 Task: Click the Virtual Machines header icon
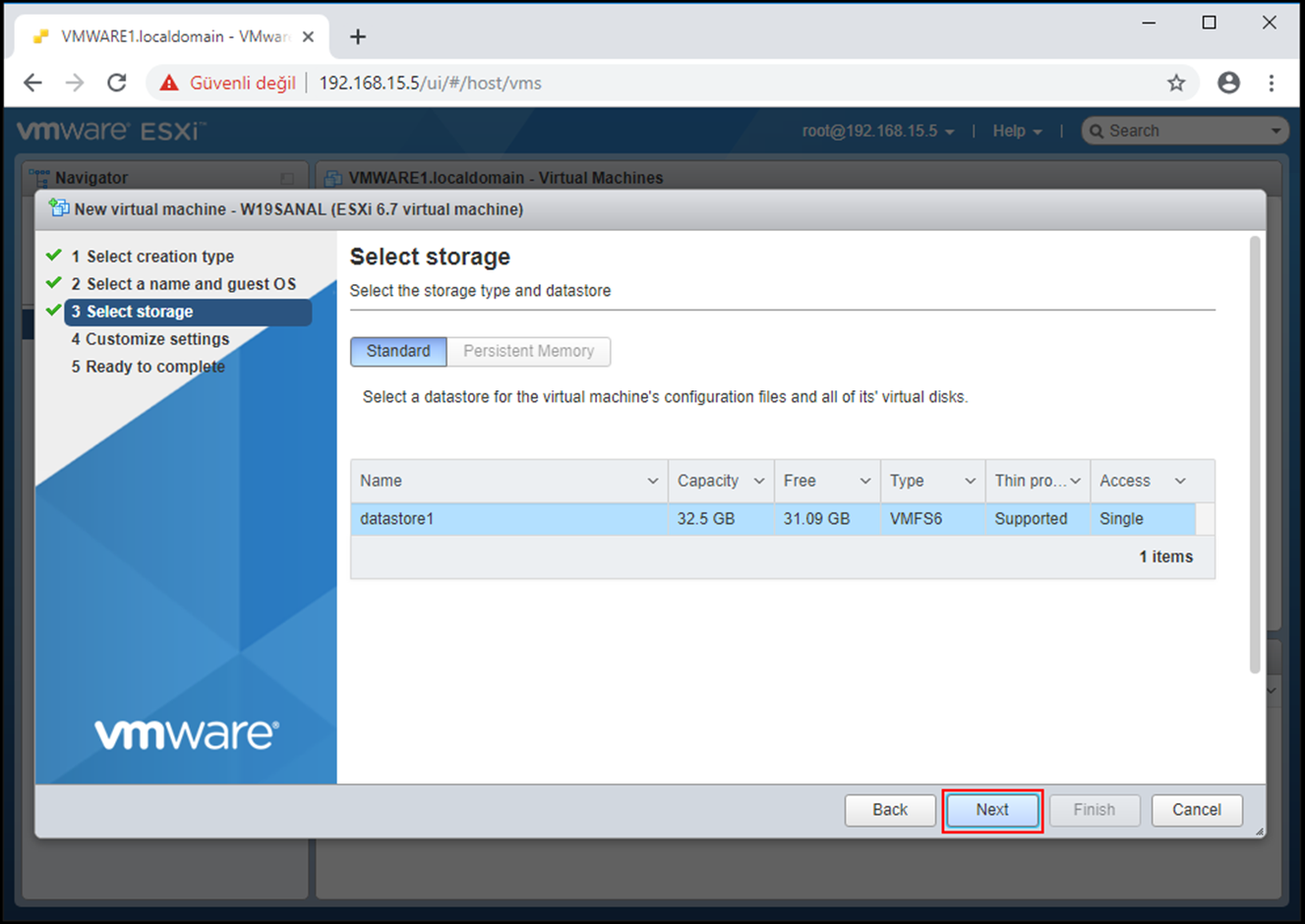pos(333,178)
